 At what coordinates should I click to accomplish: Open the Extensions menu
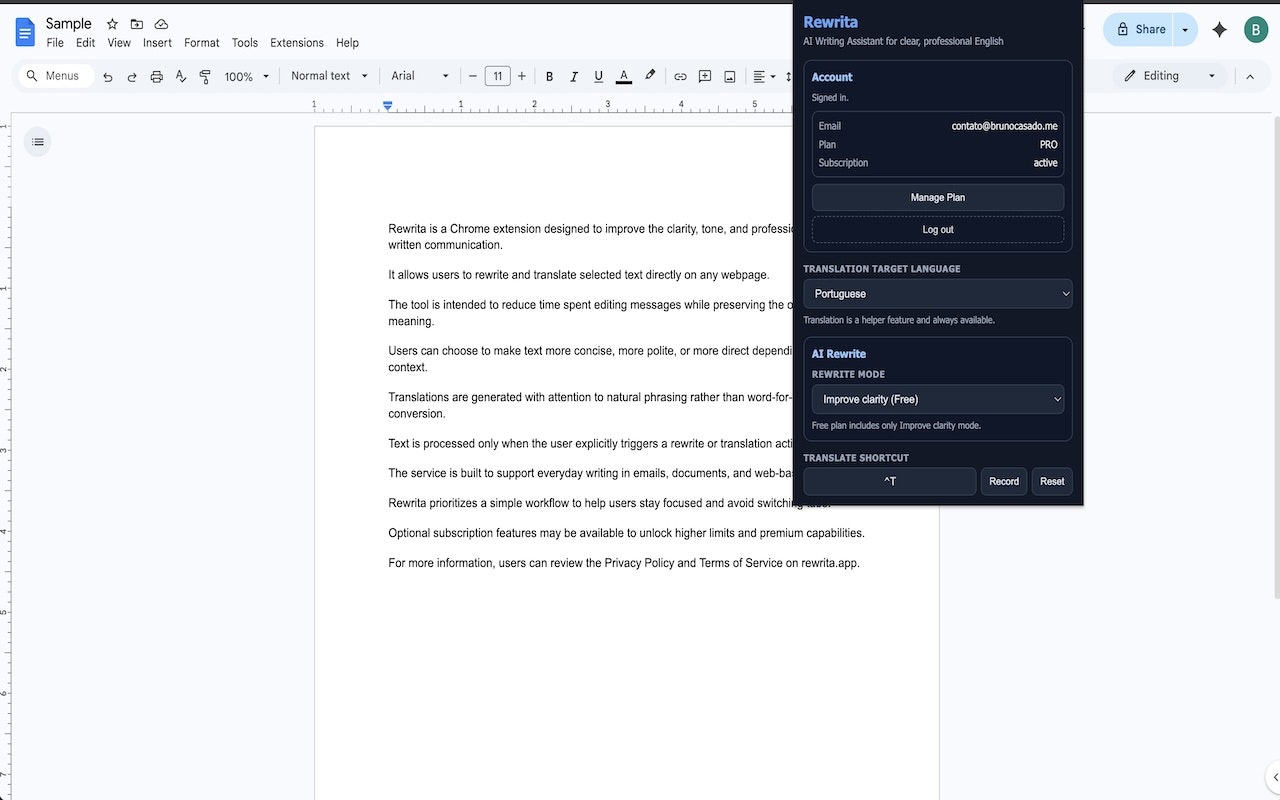pos(296,43)
